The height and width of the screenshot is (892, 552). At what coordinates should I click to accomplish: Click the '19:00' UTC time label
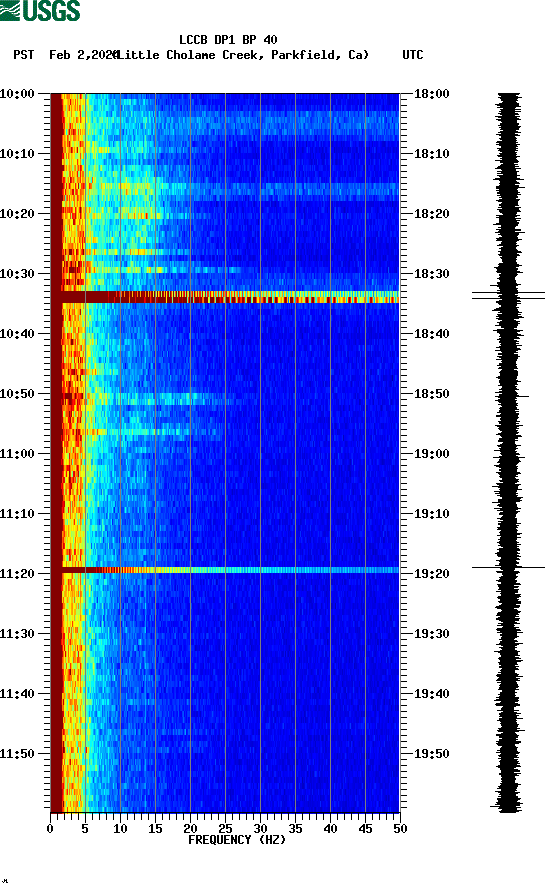click(x=432, y=454)
